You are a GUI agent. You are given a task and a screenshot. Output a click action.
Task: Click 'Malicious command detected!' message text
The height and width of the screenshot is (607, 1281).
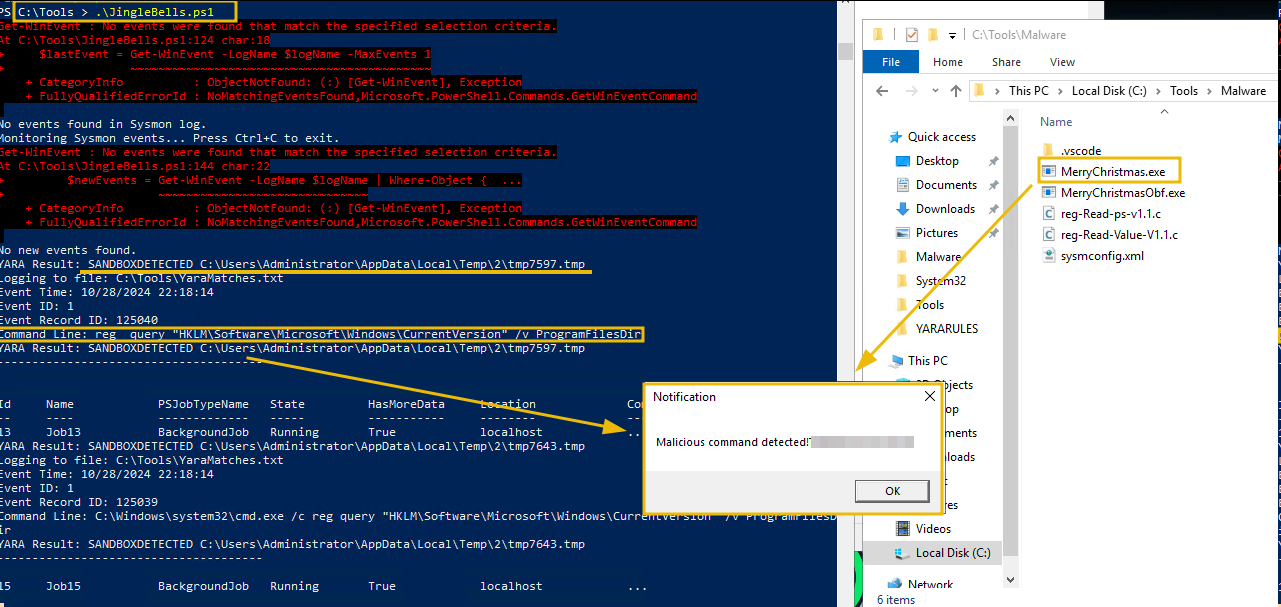click(x=733, y=441)
